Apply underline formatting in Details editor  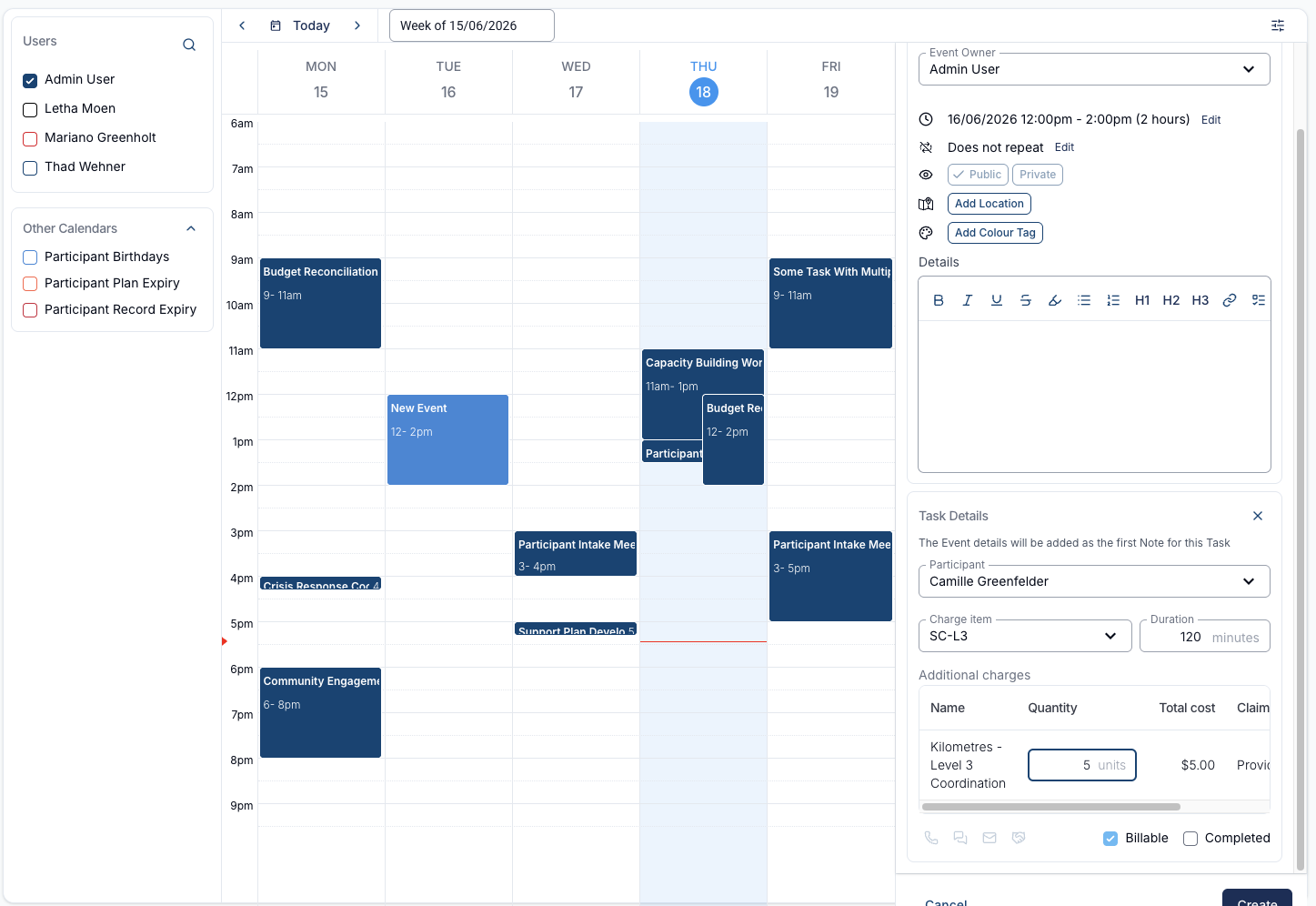(997, 300)
